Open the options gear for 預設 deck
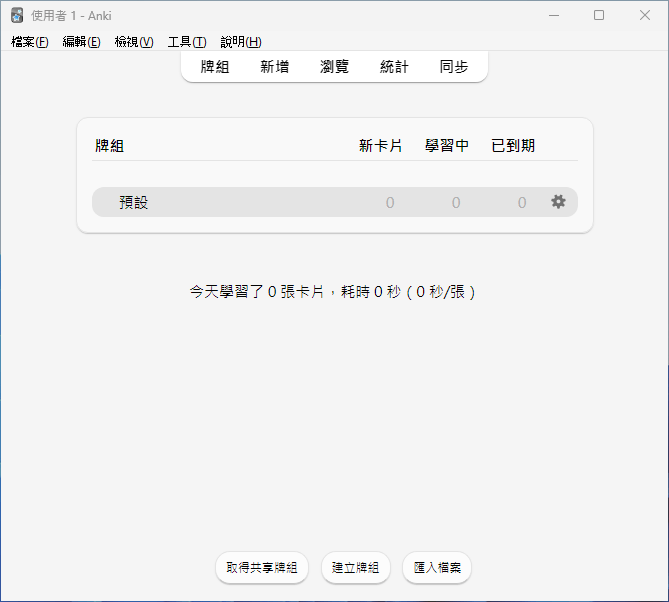 pyautogui.click(x=558, y=202)
